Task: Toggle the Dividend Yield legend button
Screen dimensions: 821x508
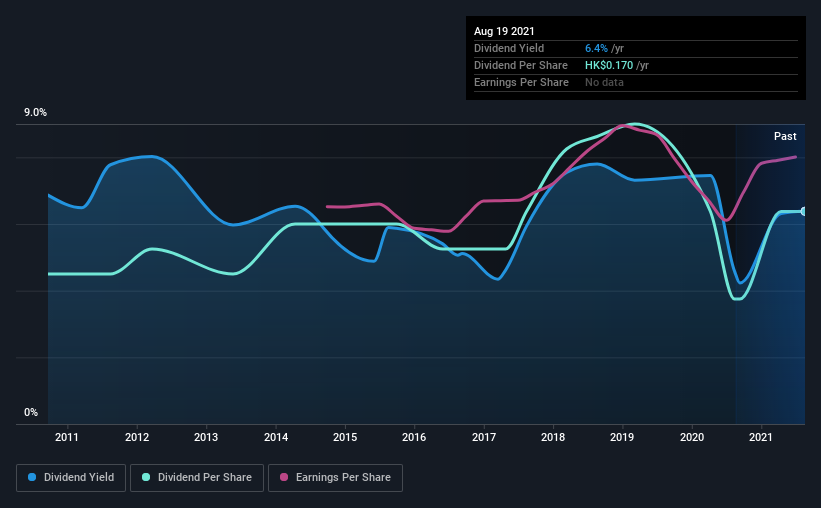Action: (x=71, y=478)
